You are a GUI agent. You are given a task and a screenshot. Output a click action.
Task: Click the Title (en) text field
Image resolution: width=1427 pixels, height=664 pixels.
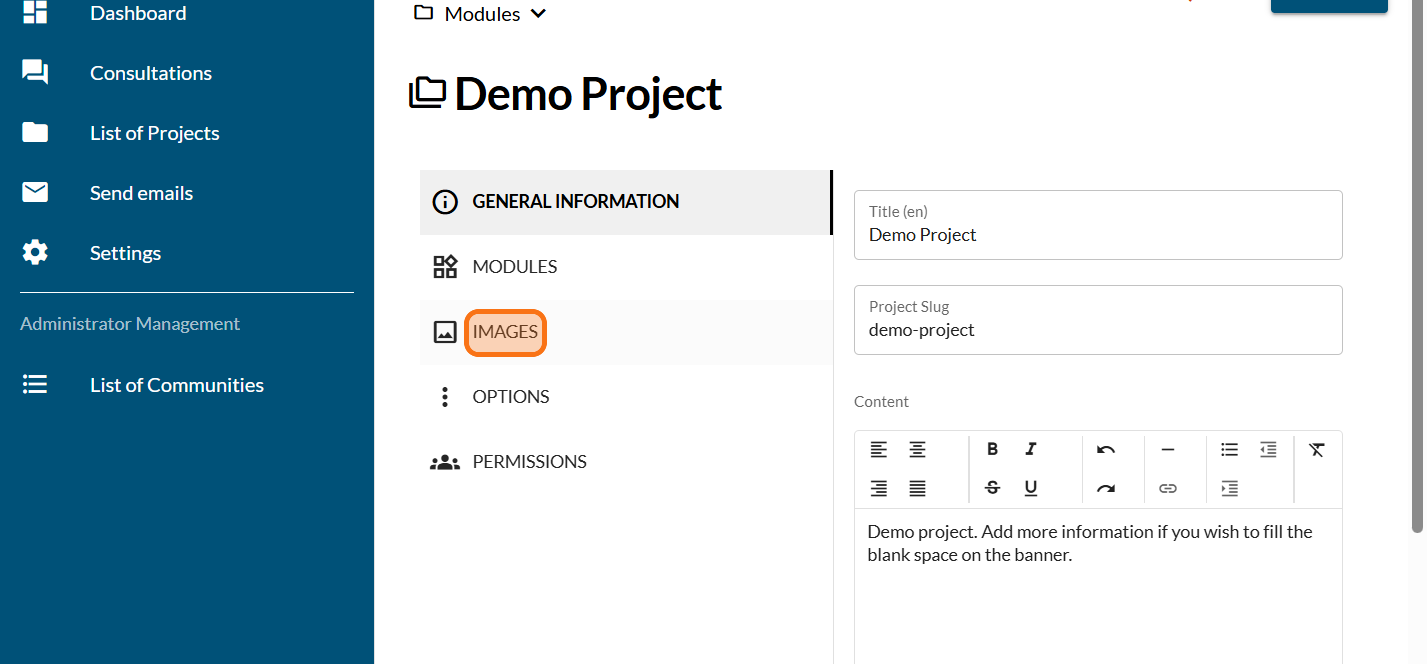pyautogui.click(x=1097, y=235)
